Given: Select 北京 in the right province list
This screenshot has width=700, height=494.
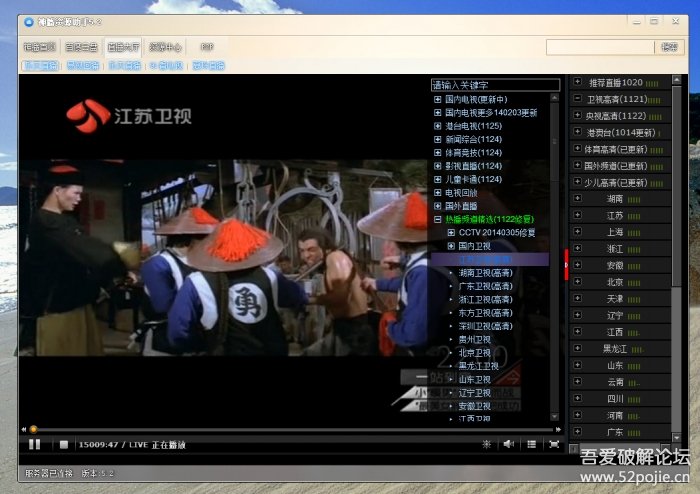Looking at the screenshot, I should tap(620, 282).
